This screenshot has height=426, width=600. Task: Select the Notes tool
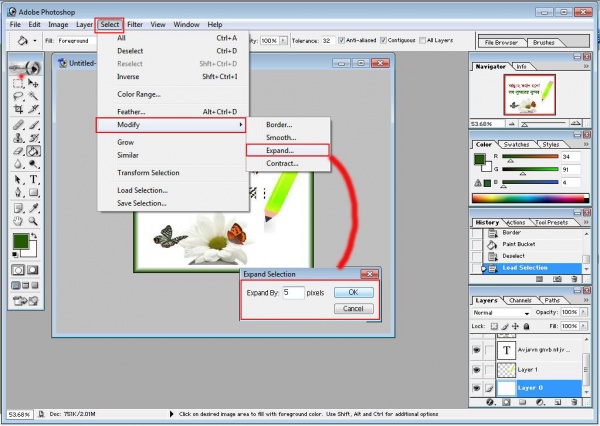18,208
